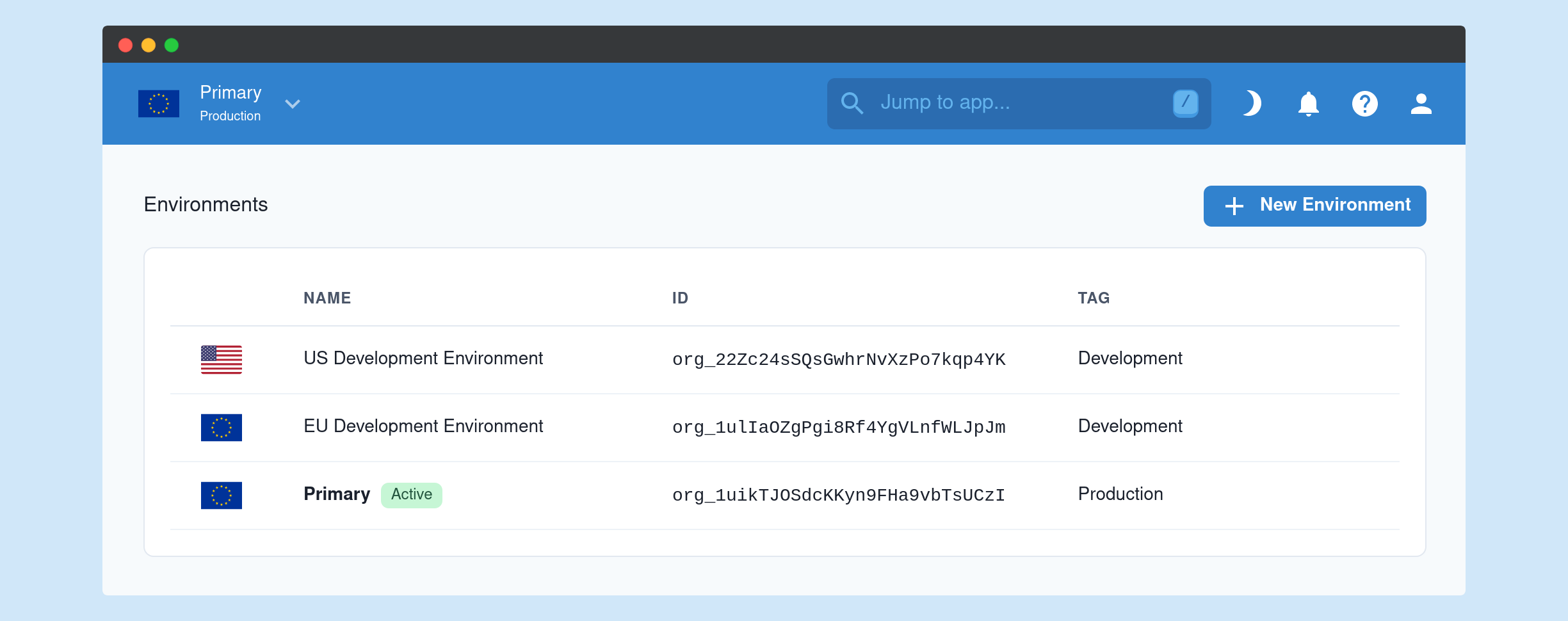Image resolution: width=1568 pixels, height=621 pixels.
Task: Open the help question mark icon
Action: tap(1364, 104)
